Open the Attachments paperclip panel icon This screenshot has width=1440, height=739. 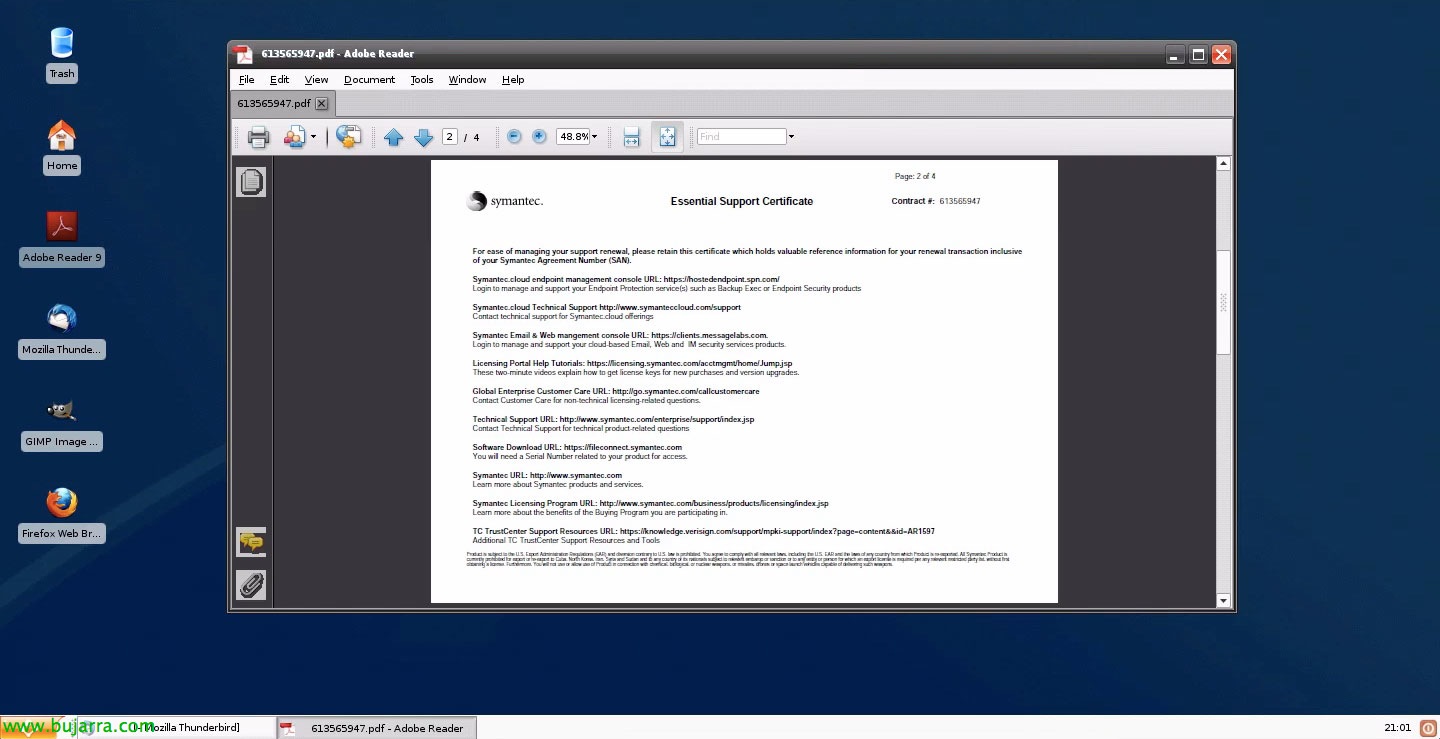pos(251,585)
